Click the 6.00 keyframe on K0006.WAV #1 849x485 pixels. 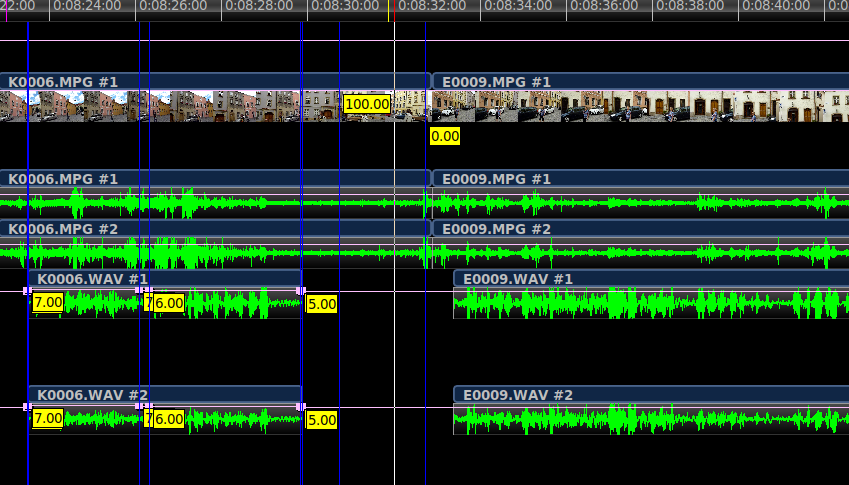(169, 303)
